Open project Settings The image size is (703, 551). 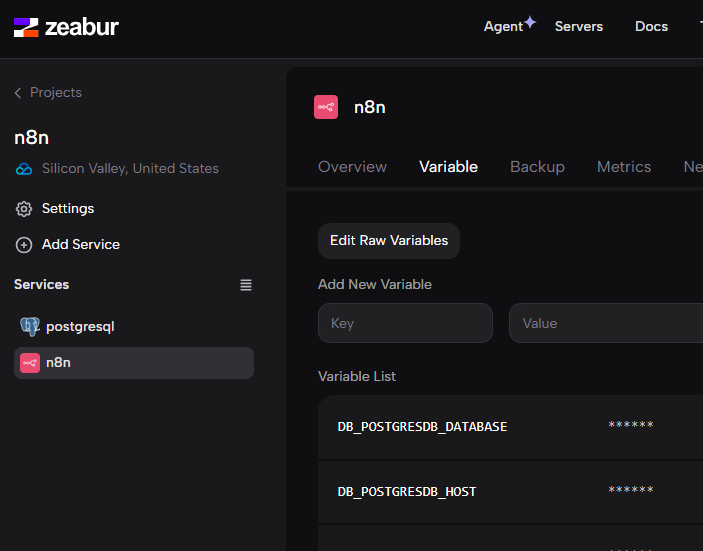[68, 208]
